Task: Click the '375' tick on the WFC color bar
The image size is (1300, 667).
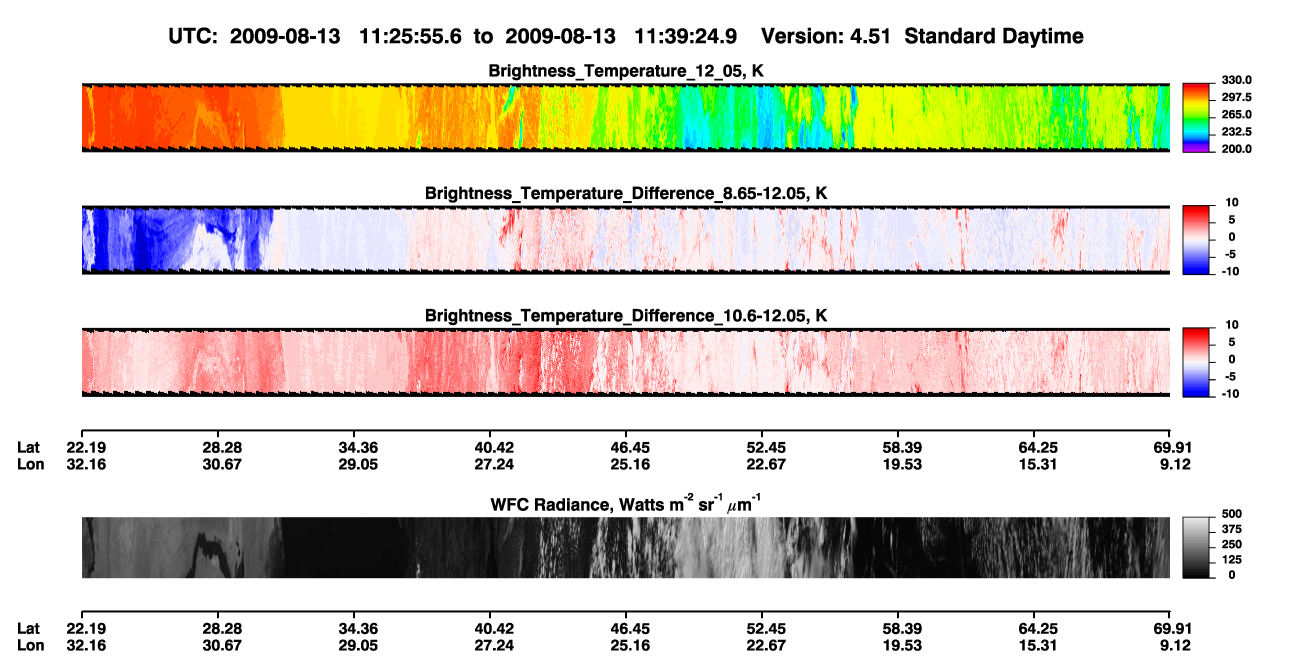Action: point(1231,529)
